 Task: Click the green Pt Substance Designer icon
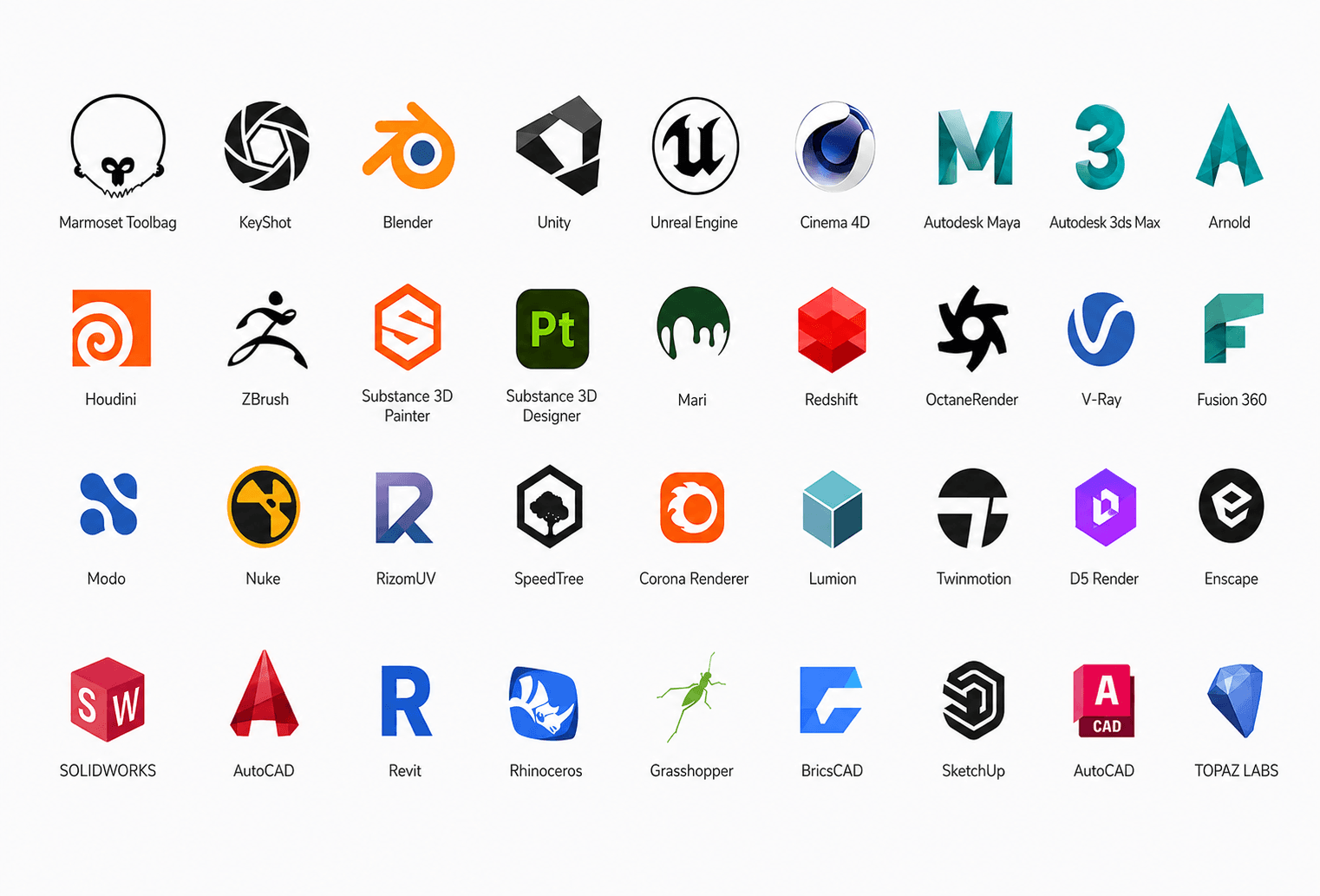(552, 329)
